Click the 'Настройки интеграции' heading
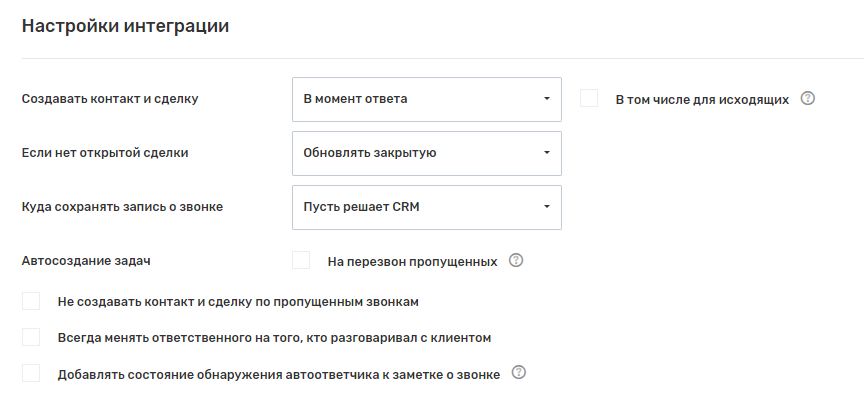864x417 pixels. click(x=125, y=27)
